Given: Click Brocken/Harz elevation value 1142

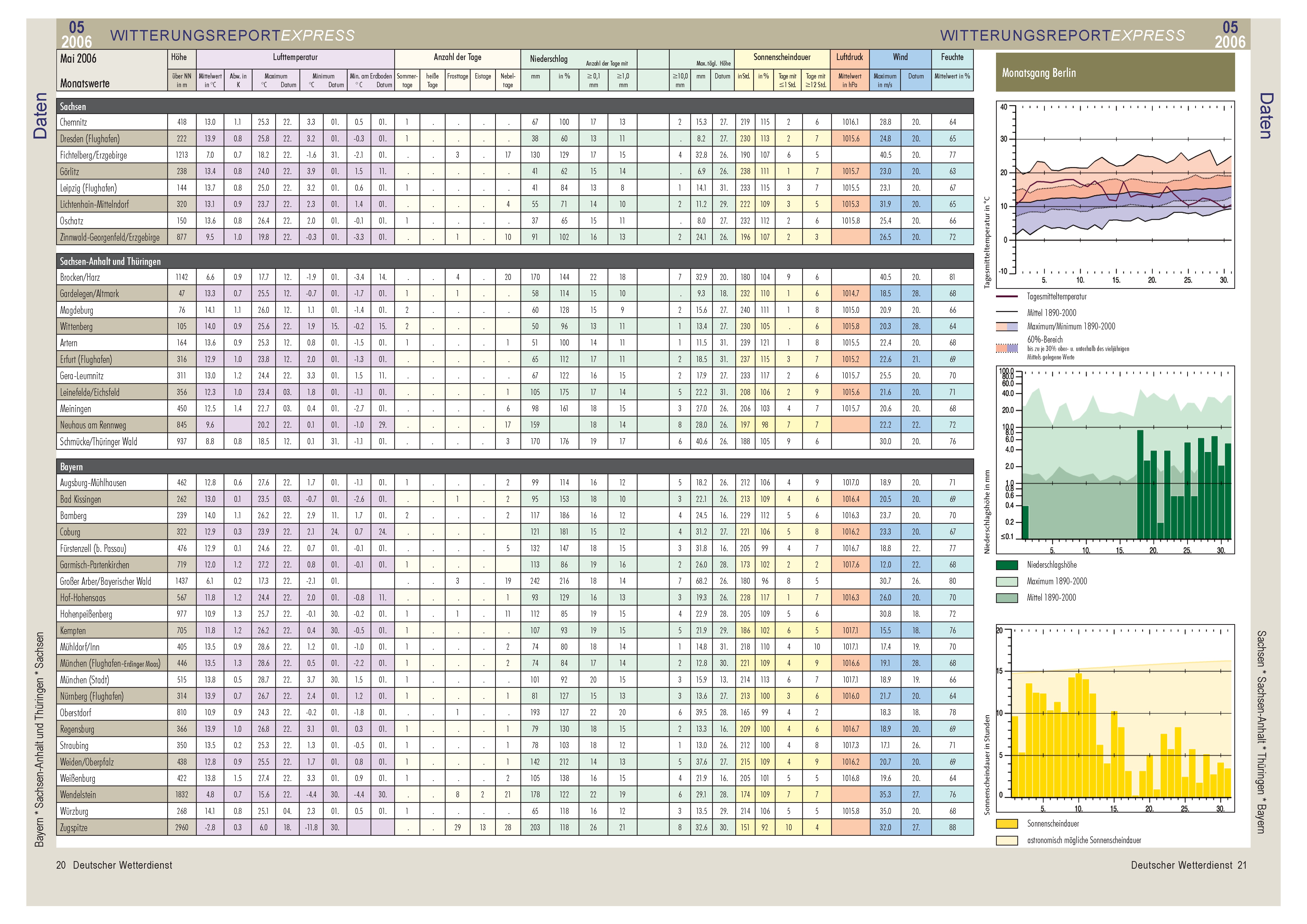Looking at the screenshot, I should tap(182, 277).
